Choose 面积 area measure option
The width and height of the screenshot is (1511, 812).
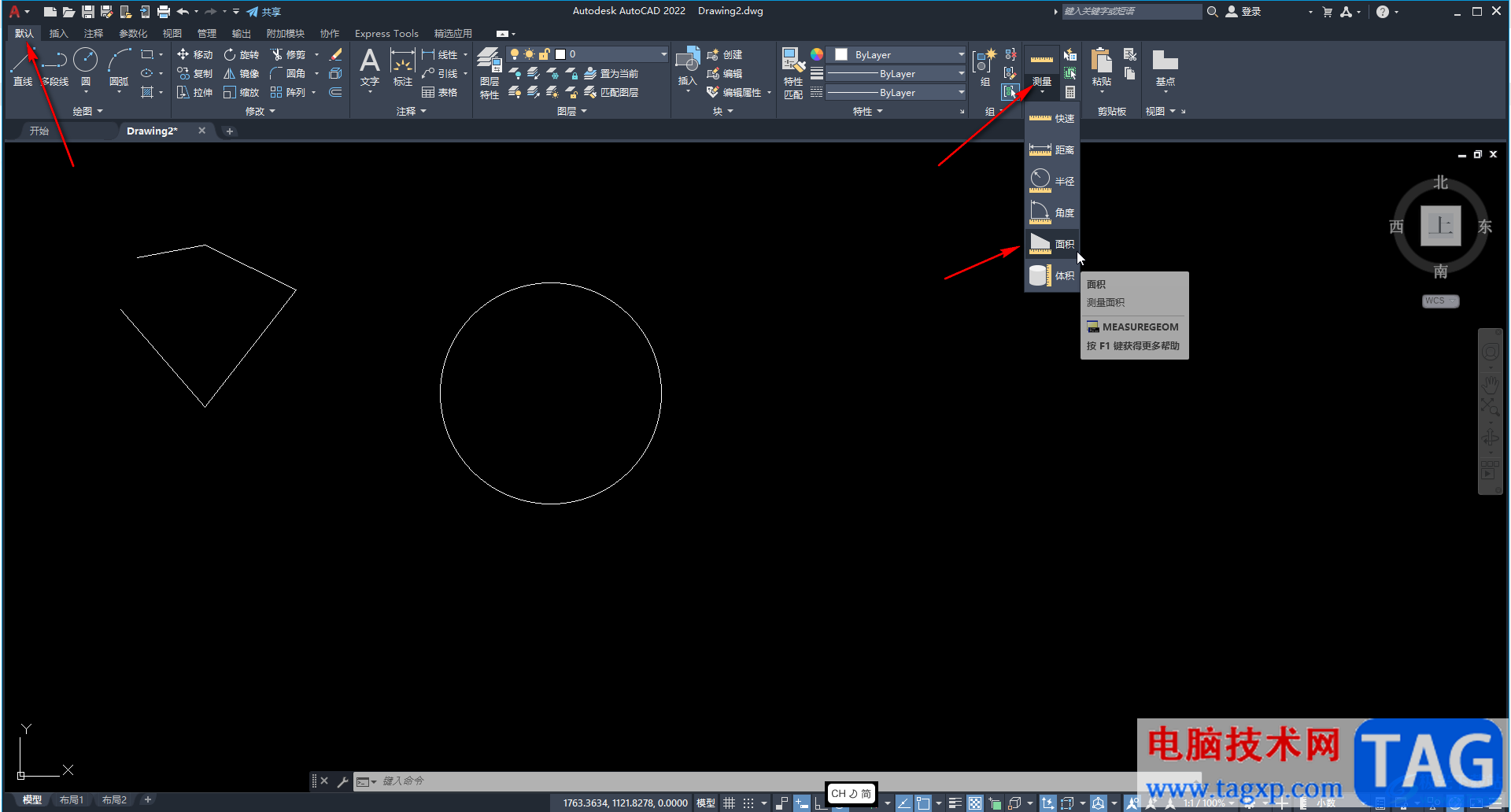coord(1051,244)
